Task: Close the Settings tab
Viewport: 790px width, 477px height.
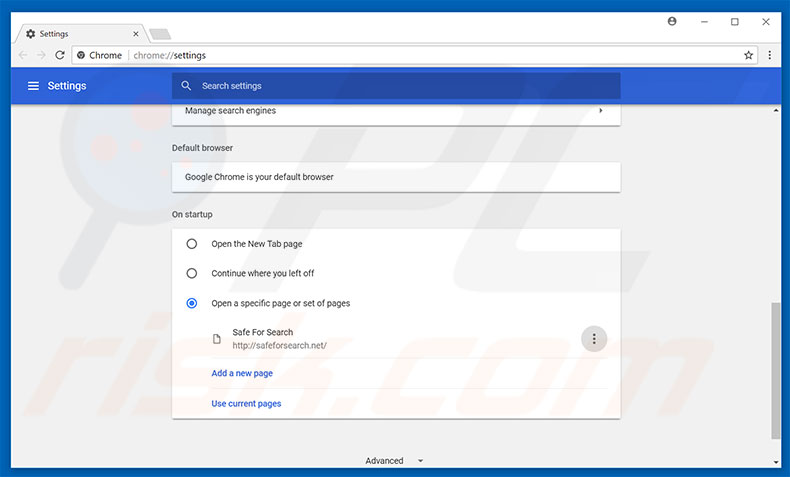Action: click(136, 34)
